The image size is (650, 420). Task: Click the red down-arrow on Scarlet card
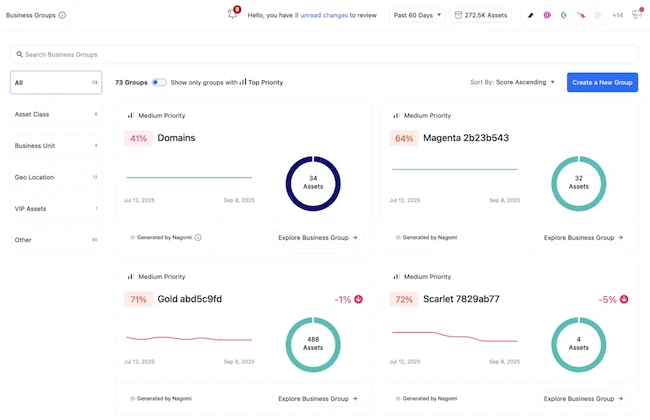coord(625,299)
